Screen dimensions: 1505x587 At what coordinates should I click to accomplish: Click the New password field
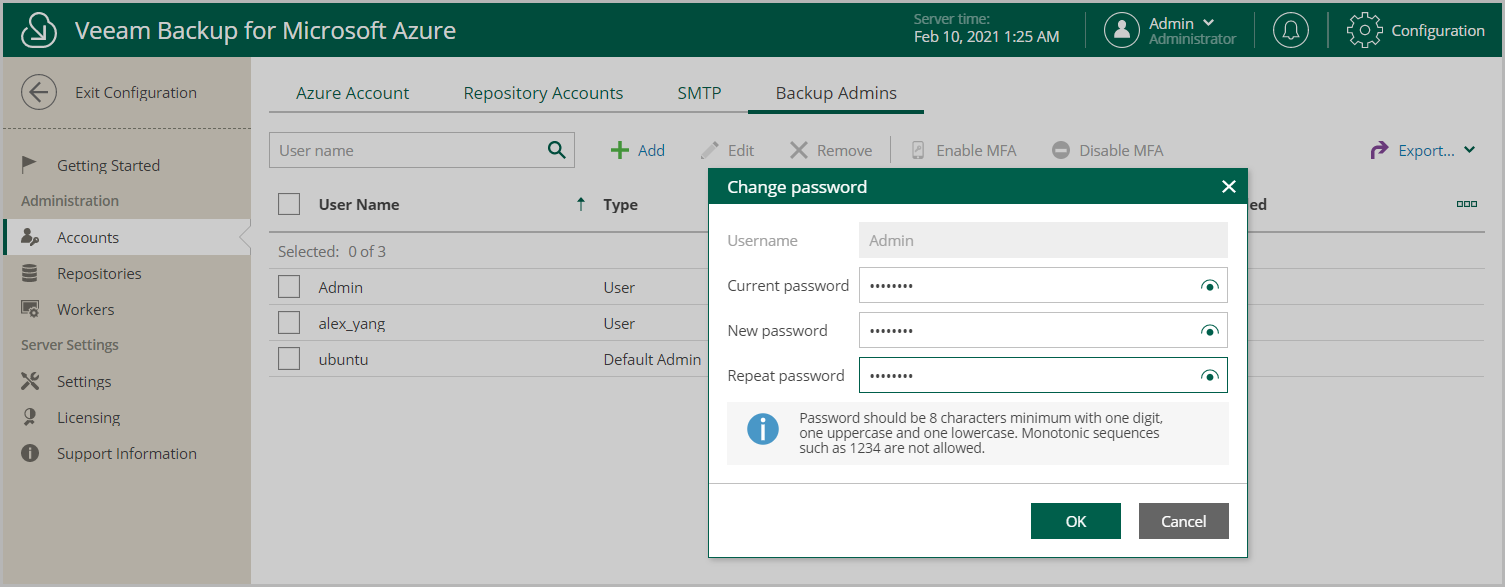1043,330
